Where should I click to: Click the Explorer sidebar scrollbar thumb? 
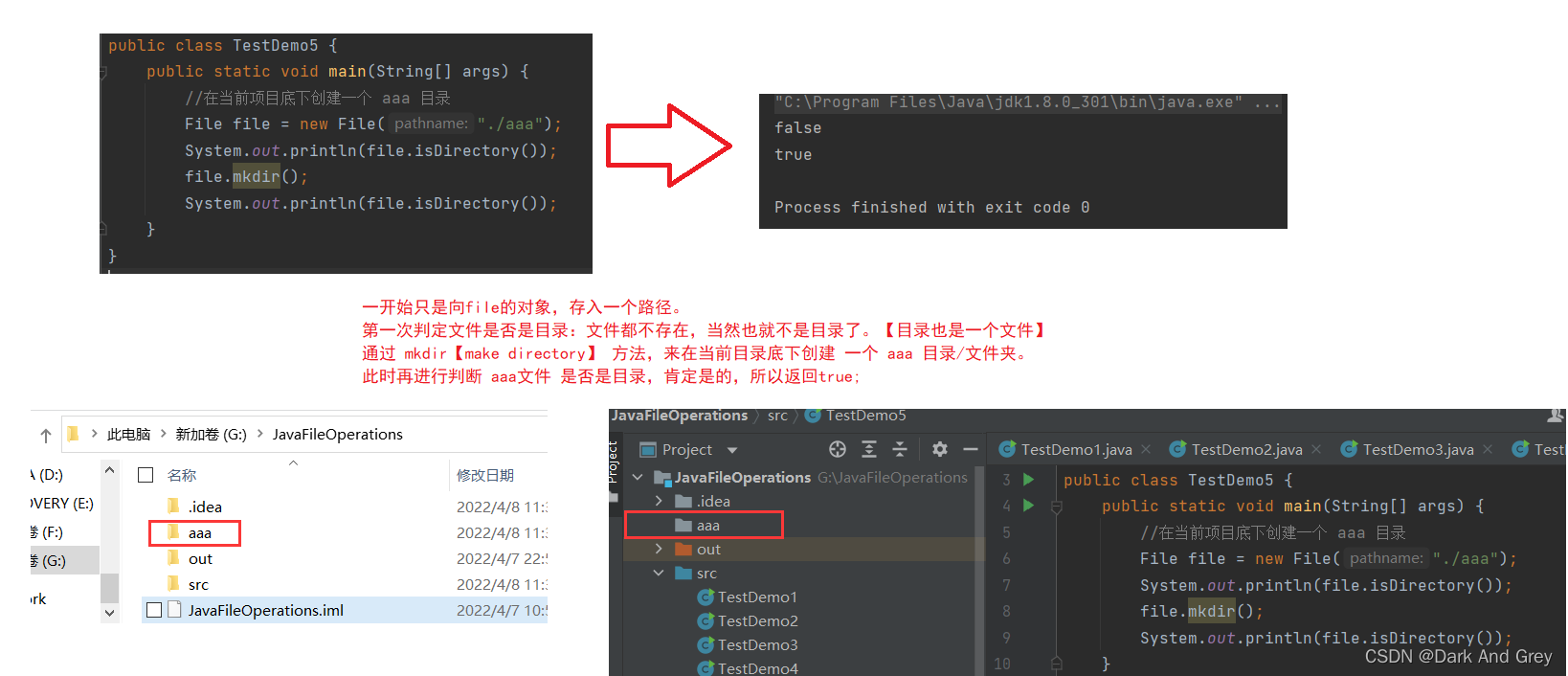click(x=109, y=589)
